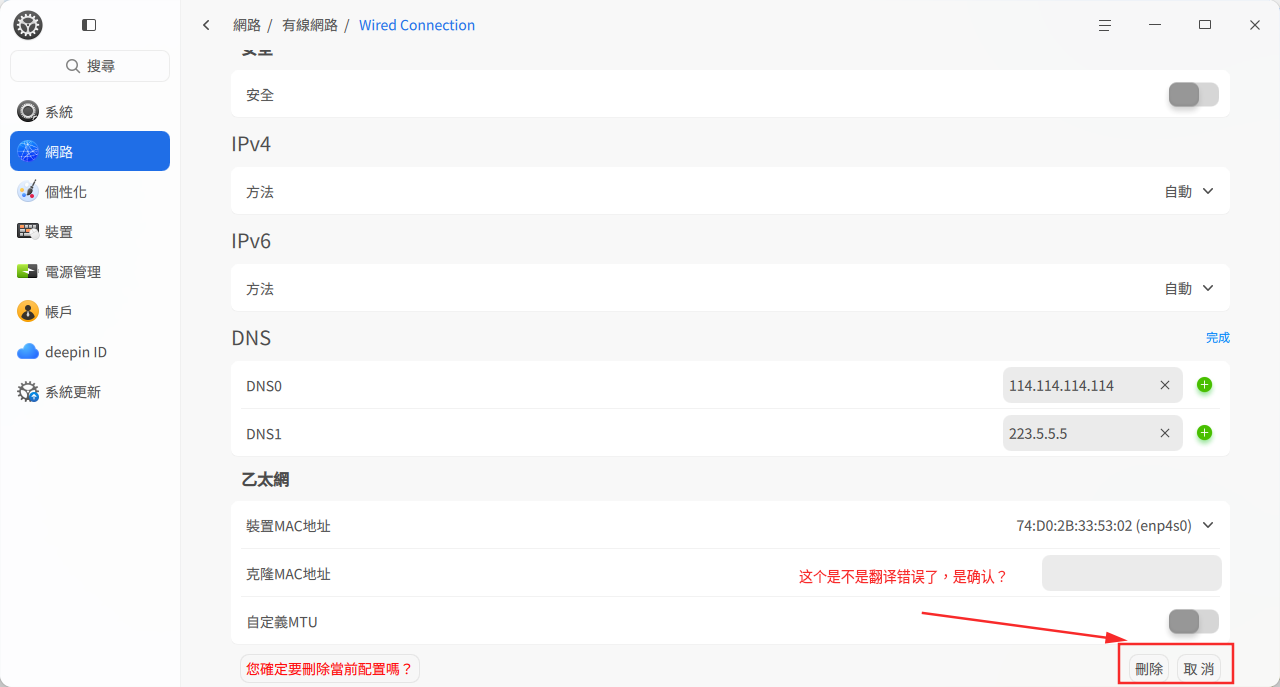The image size is (1280, 687).
Task: Open the IPv6 方法 dropdown
Action: (x=1190, y=288)
